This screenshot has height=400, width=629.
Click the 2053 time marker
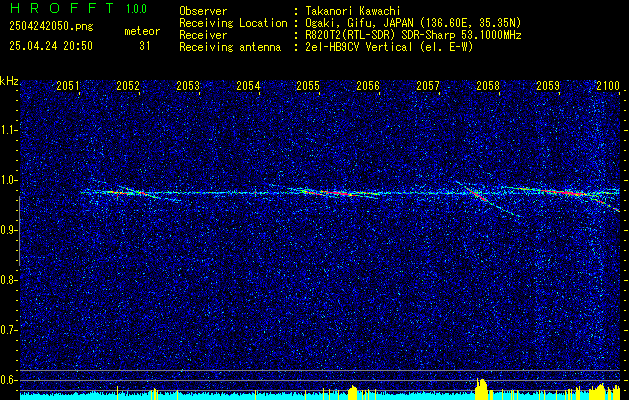(x=188, y=85)
